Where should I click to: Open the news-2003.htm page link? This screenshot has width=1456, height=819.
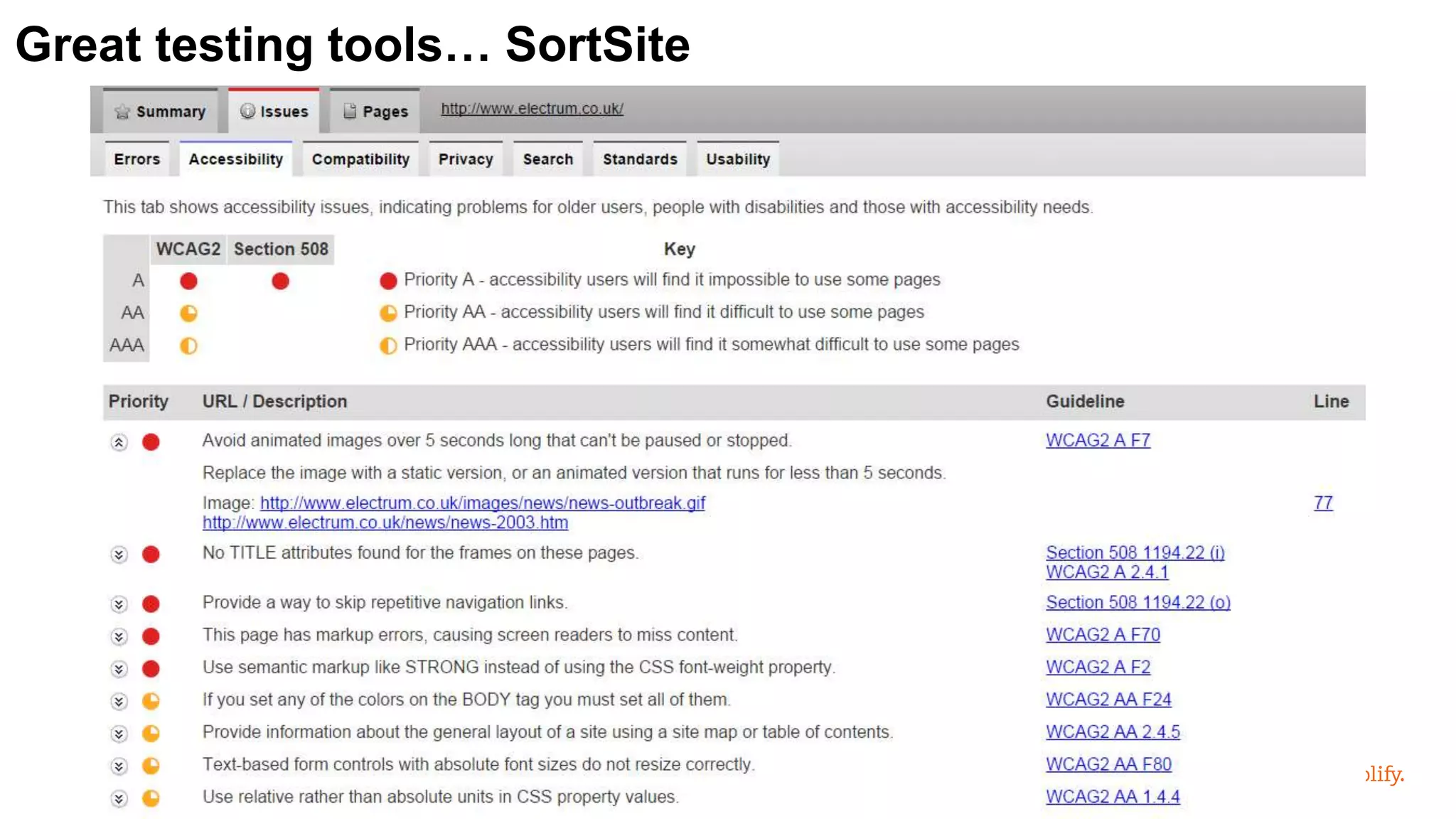click(x=385, y=523)
